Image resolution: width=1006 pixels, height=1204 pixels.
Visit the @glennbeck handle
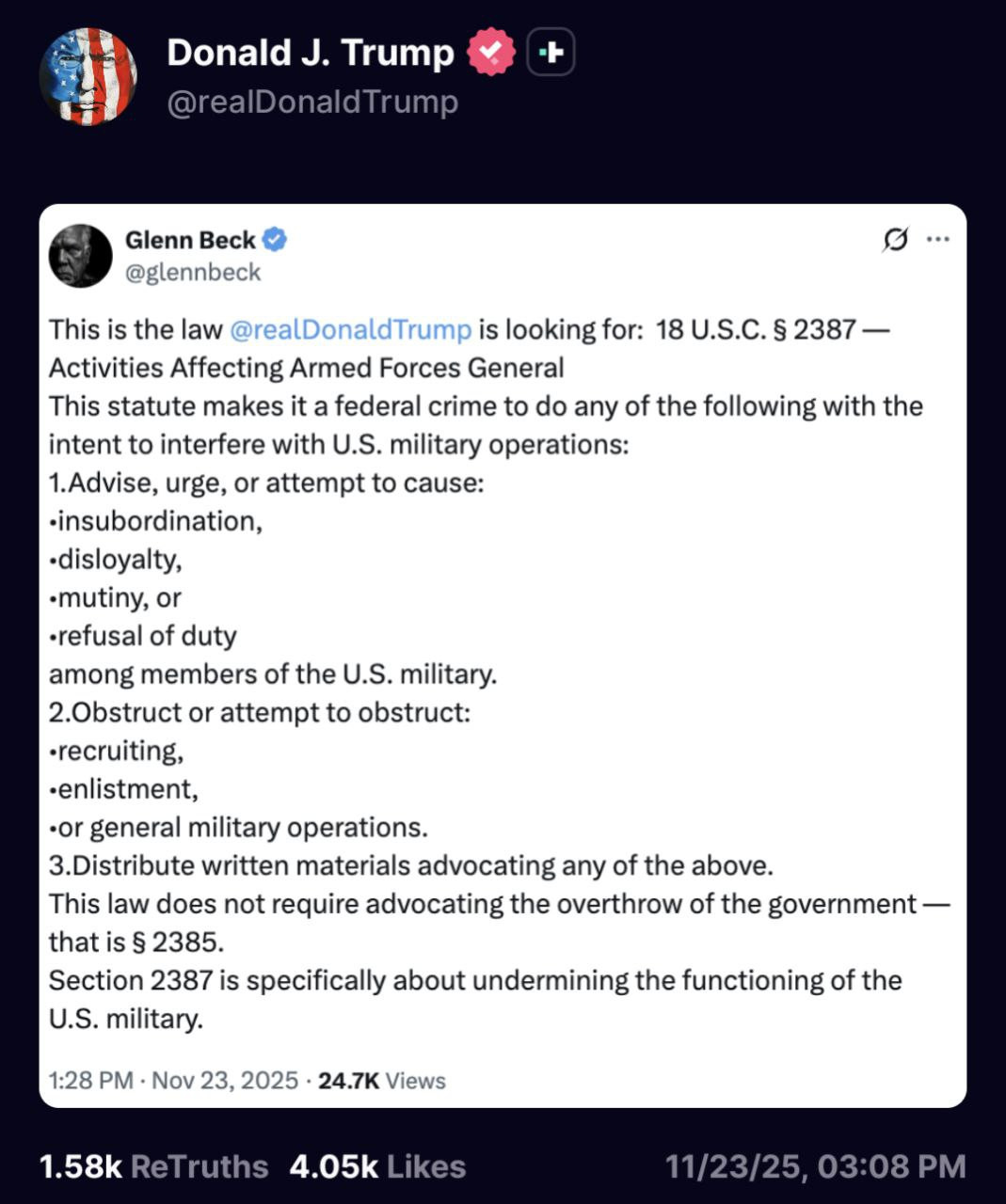[193, 272]
